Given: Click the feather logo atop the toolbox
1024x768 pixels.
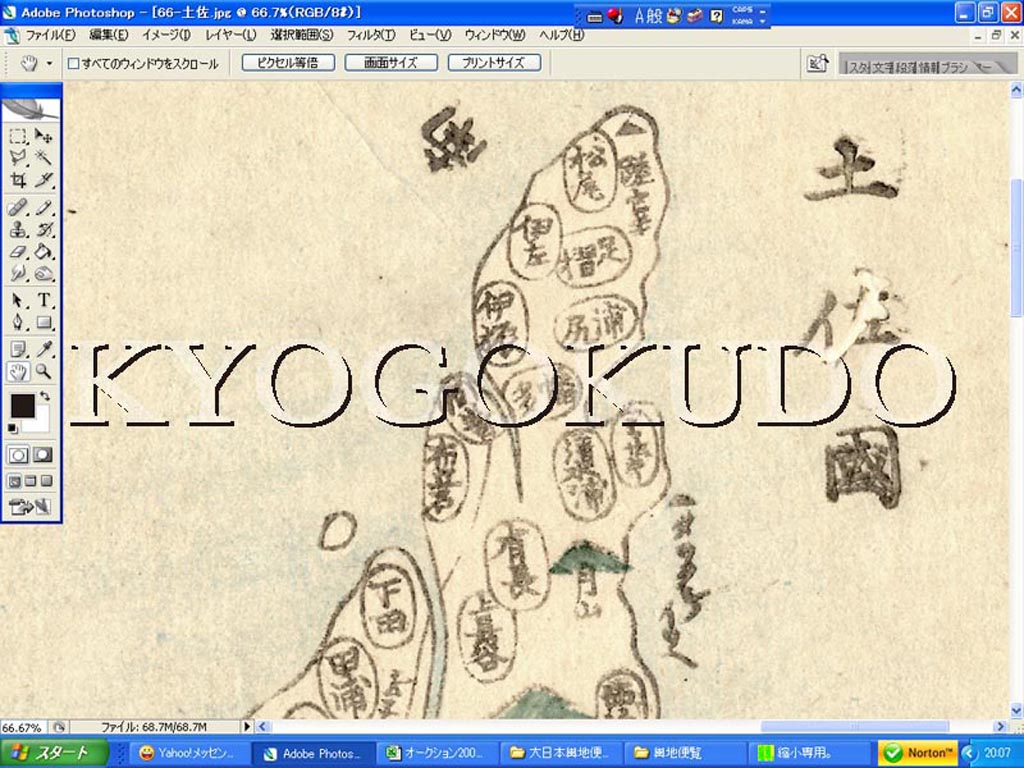Looking at the screenshot, I should click(x=31, y=108).
